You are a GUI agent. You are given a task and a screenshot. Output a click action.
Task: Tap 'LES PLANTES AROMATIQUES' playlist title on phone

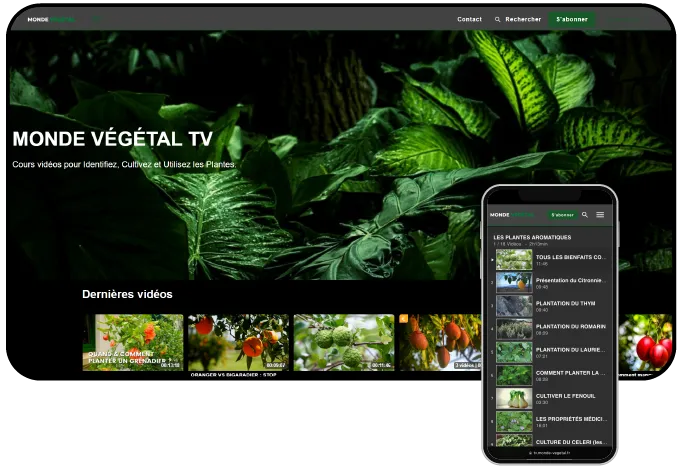point(532,237)
